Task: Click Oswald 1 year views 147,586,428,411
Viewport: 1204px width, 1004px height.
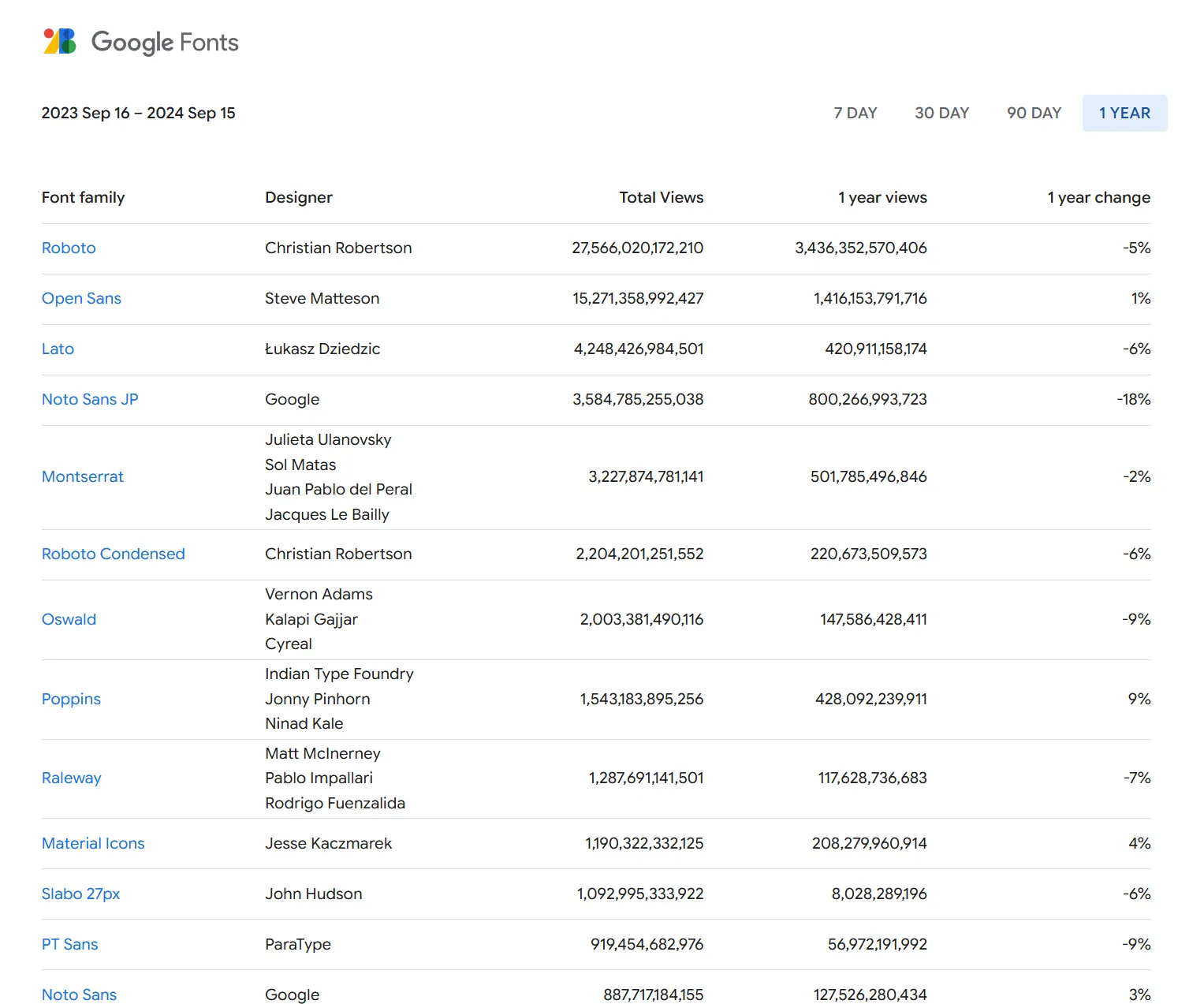Action: [x=874, y=619]
